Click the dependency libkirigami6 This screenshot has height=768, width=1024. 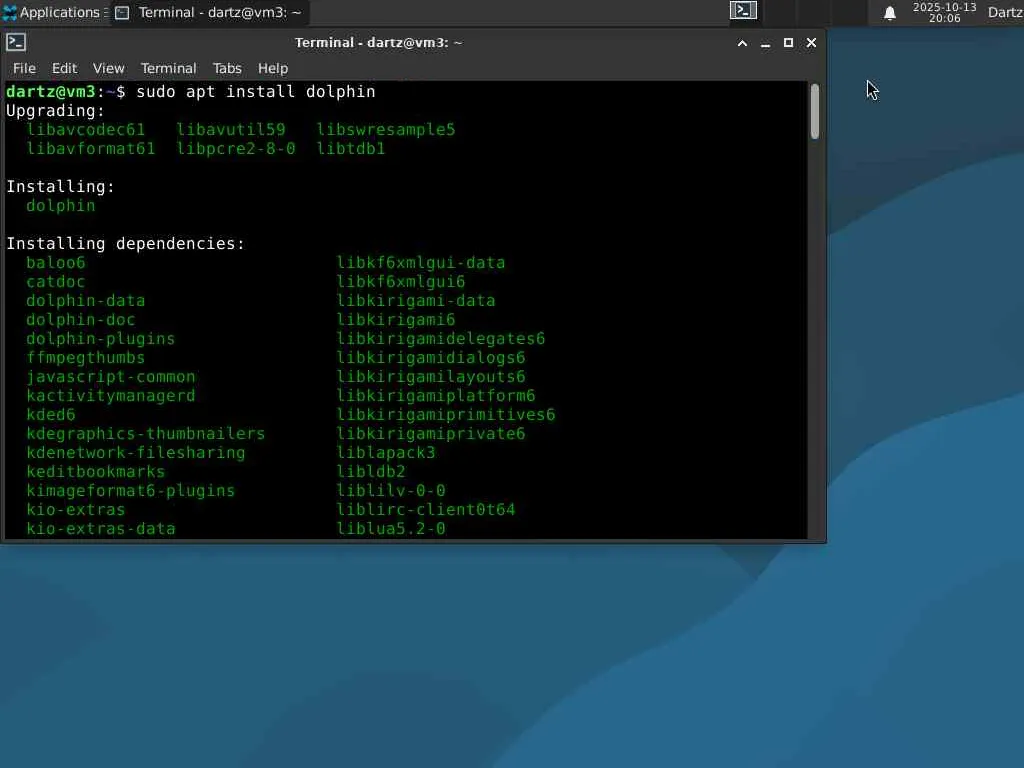pyautogui.click(x=396, y=319)
